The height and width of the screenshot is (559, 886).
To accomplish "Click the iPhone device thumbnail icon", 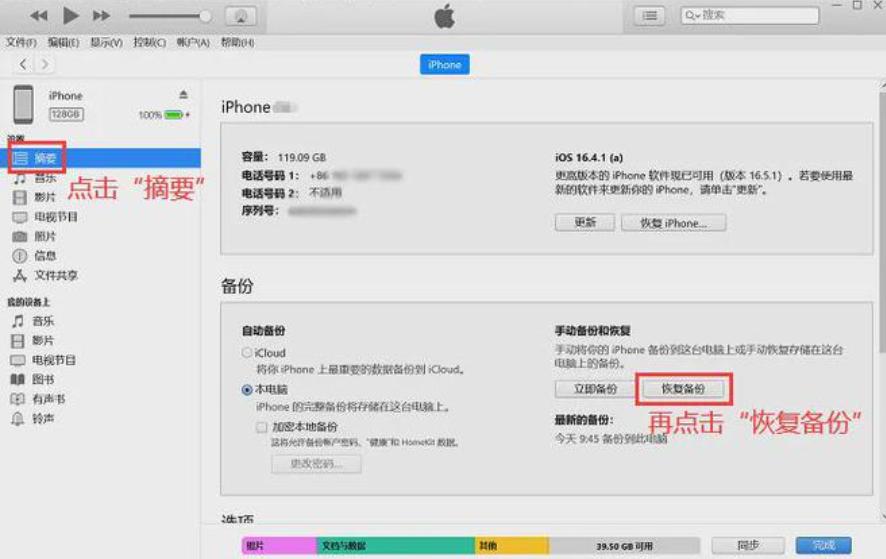I will tap(24, 105).
